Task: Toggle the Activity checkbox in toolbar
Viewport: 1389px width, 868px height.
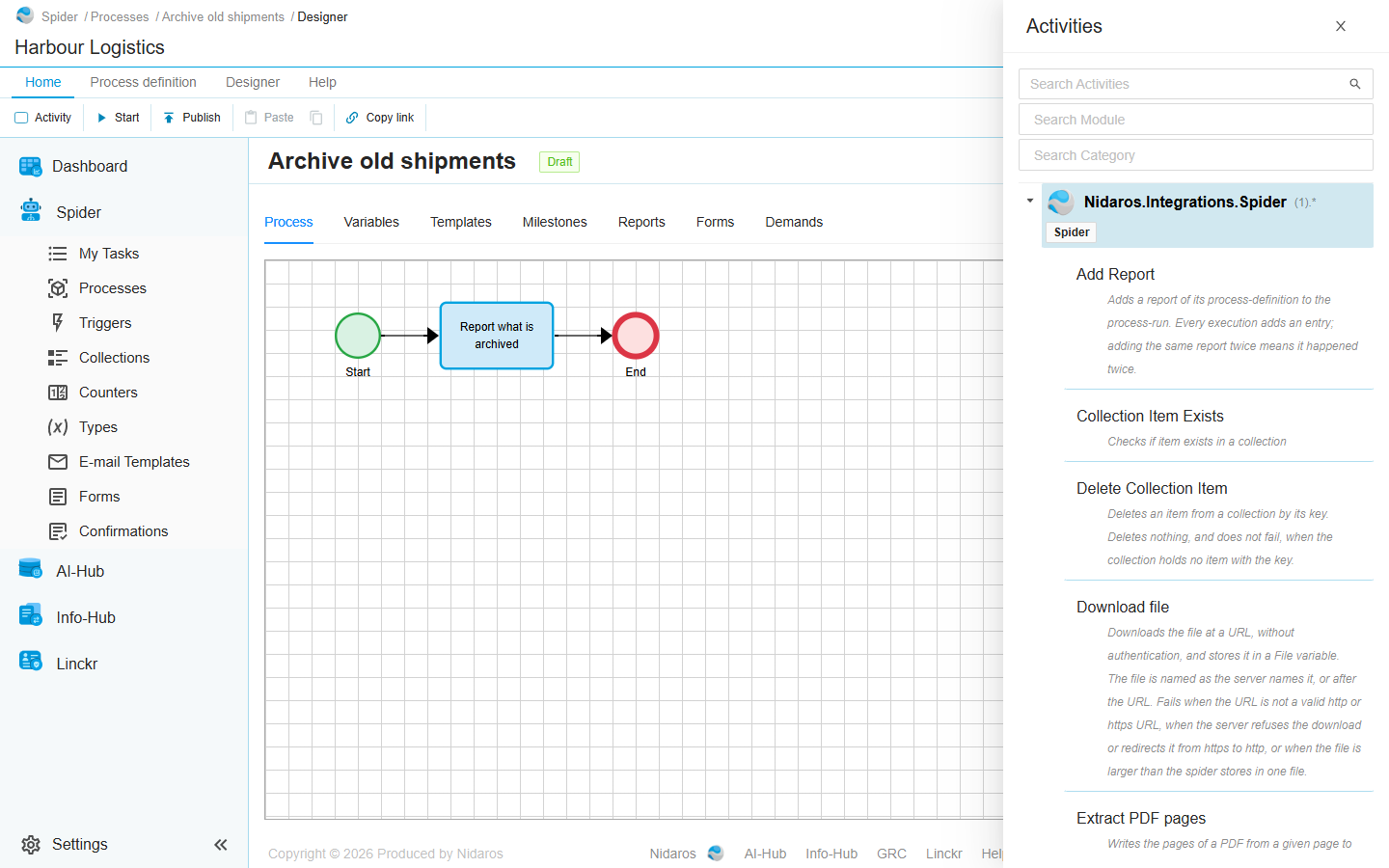Action: tap(21, 118)
